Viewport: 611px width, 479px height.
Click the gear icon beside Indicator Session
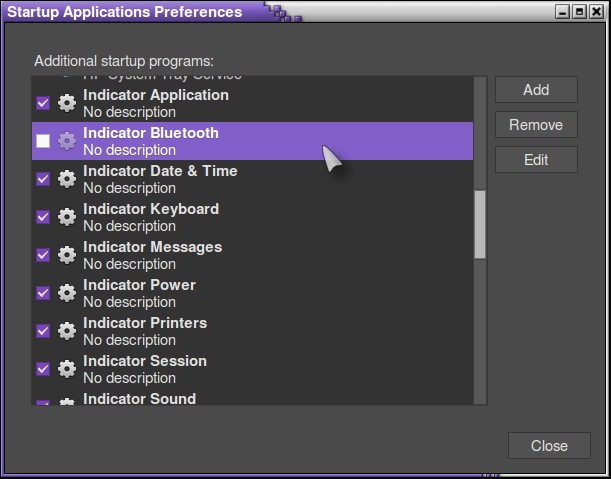click(x=67, y=369)
